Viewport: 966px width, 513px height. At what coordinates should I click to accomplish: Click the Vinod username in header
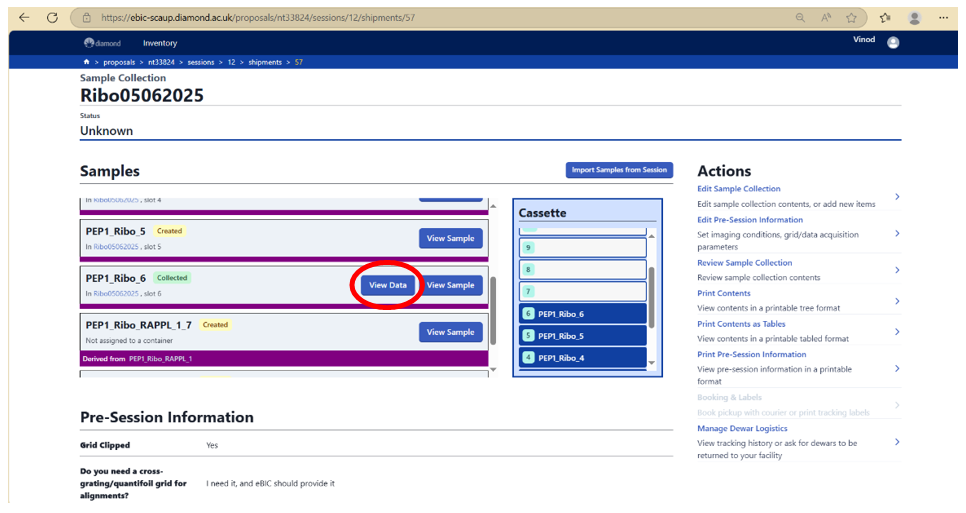(x=864, y=39)
